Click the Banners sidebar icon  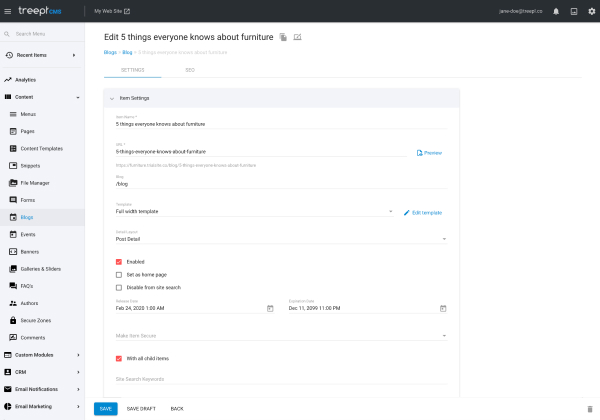13,252
